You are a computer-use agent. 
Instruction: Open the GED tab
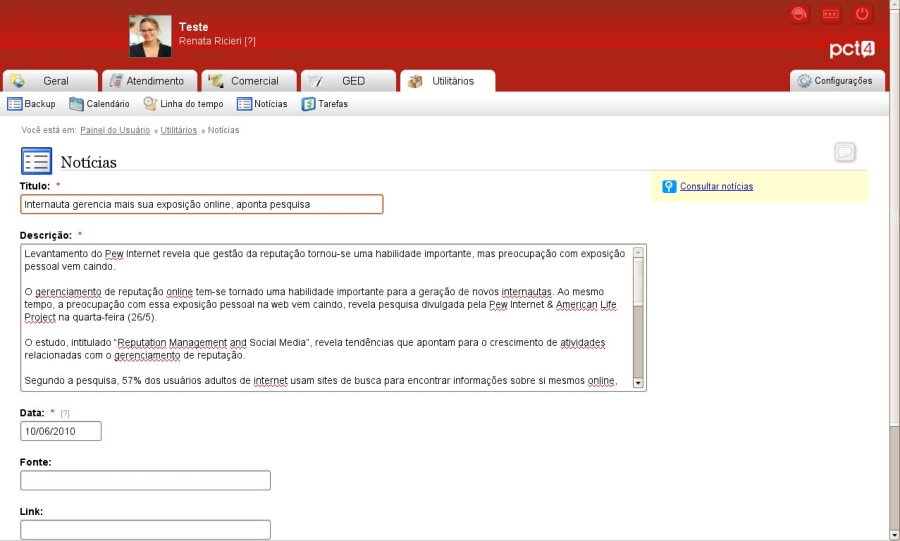[x=349, y=81]
